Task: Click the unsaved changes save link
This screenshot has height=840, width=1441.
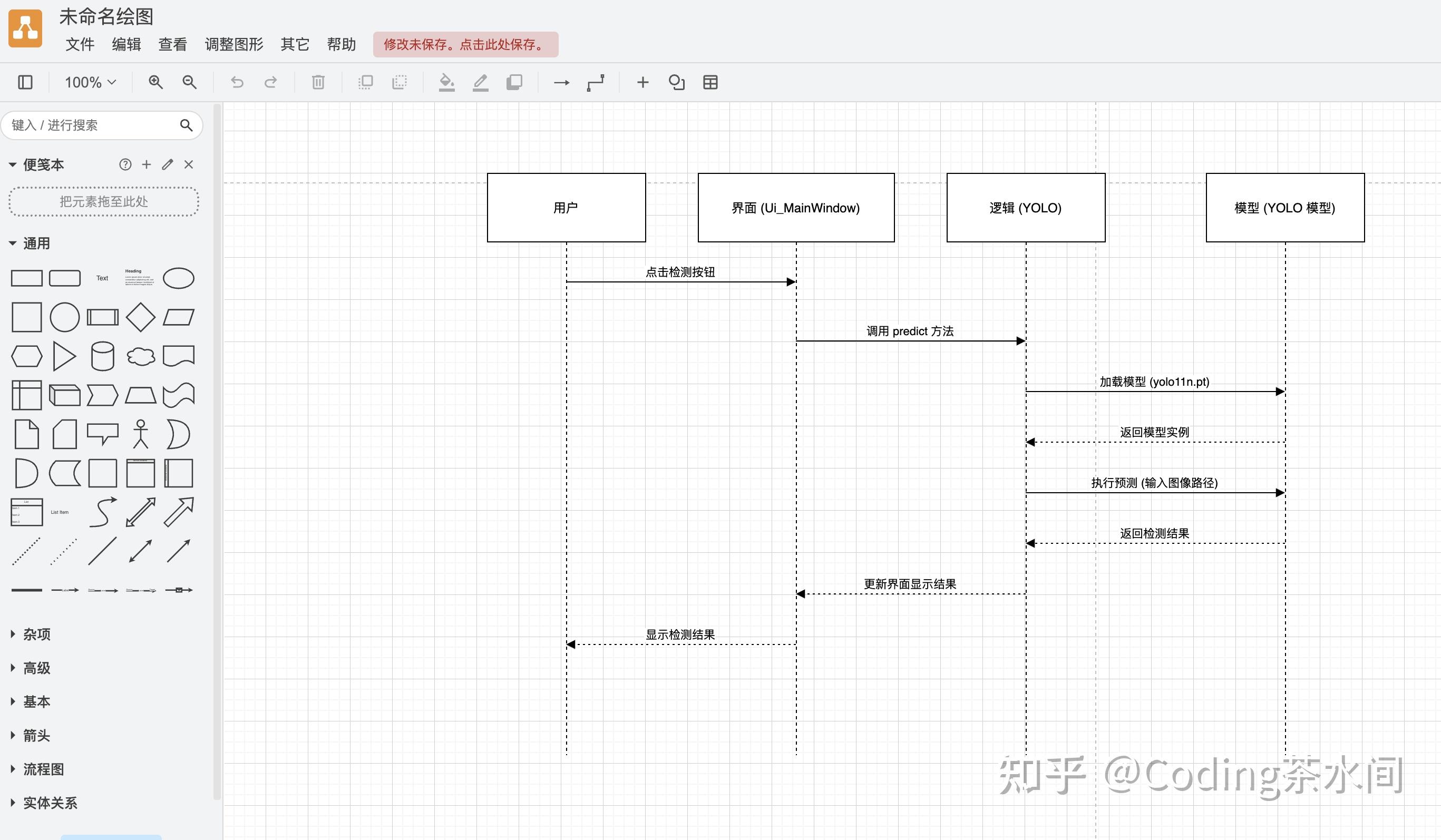Action: tap(466, 44)
